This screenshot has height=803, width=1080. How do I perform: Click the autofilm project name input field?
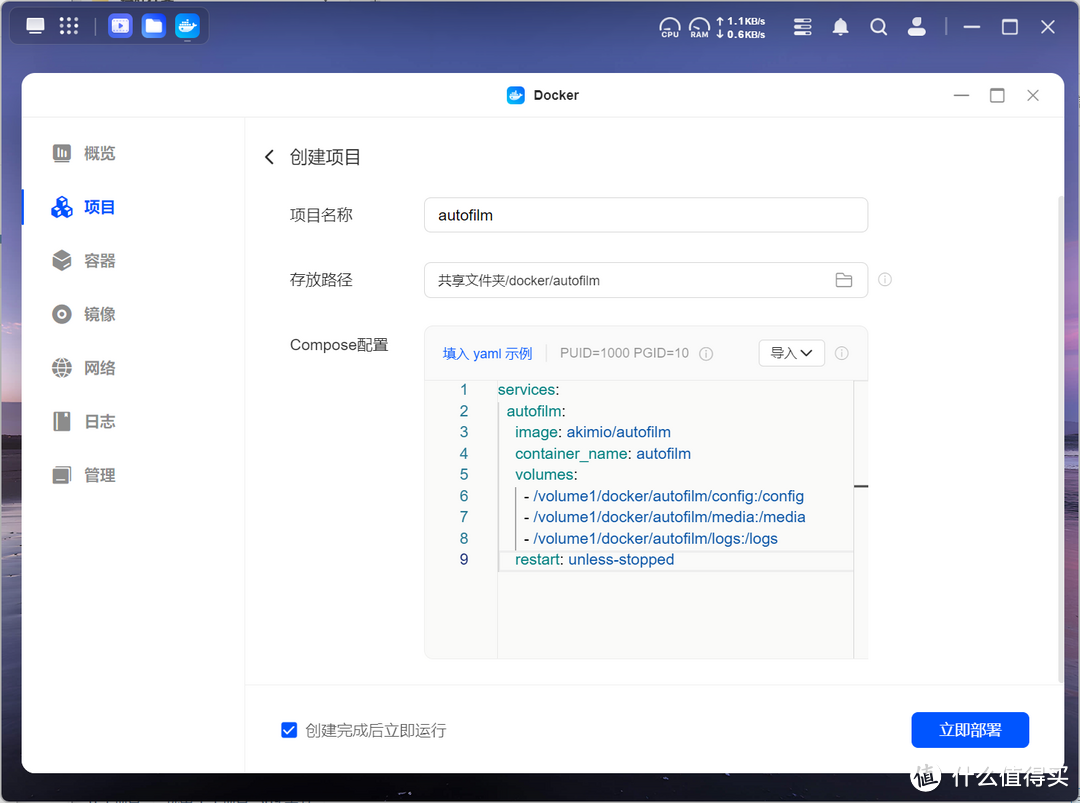pyautogui.click(x=645, y=214)
